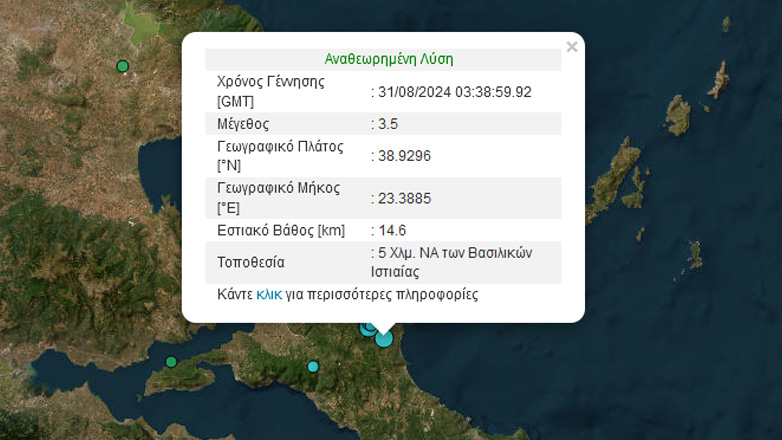Click the longitude value 23.3885
This screenshot has width=782, height=440.
click(x=404, y=198)
